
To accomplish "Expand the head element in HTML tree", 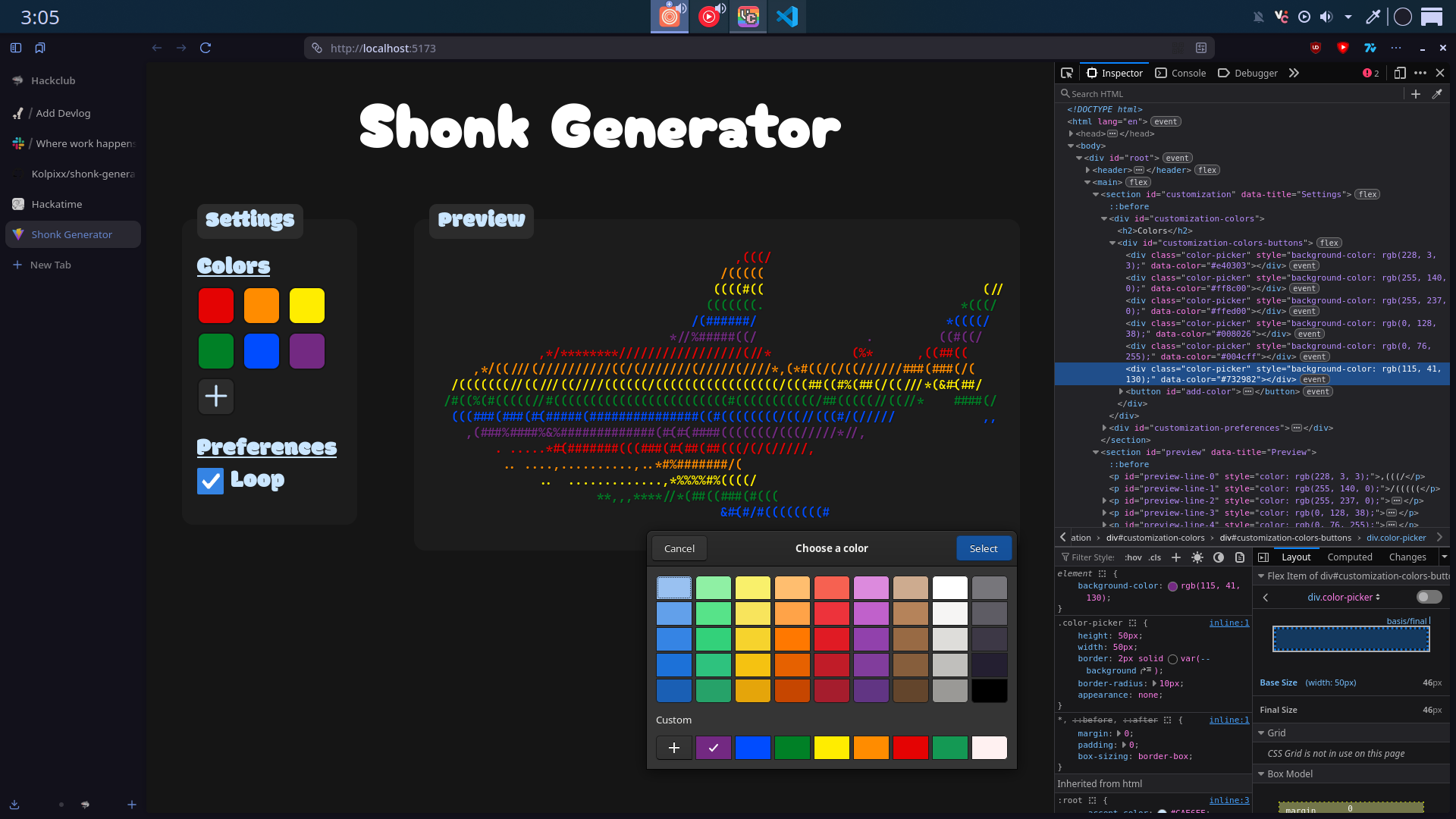I will click(1072, 133).
